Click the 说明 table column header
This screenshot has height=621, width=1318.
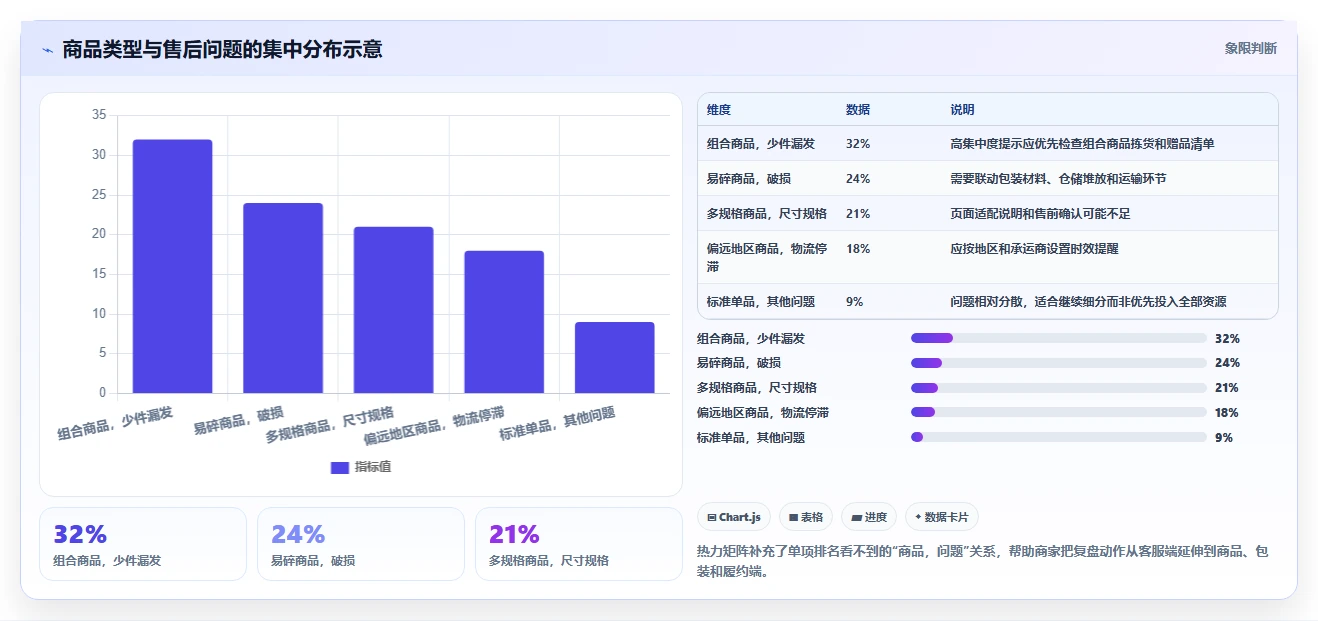click(x=963, y=110)
